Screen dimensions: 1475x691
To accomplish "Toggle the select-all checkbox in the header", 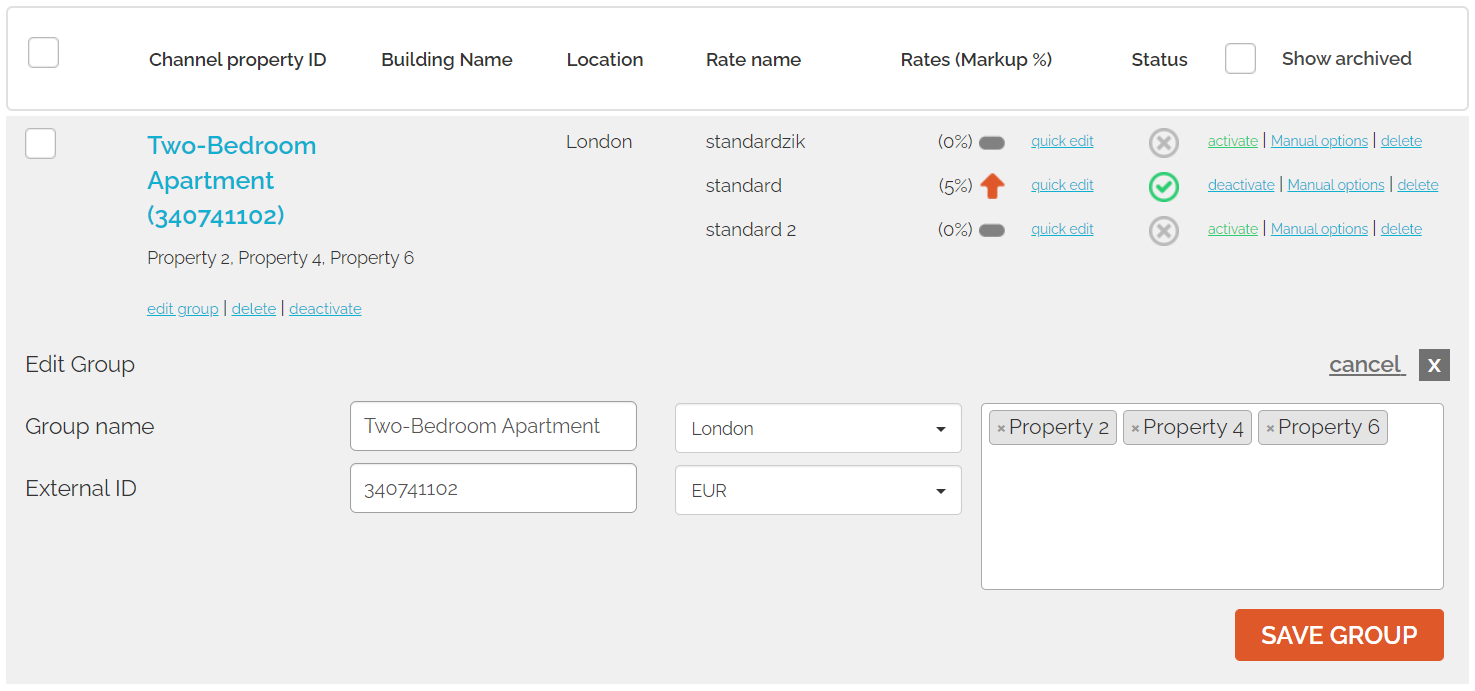I will [43, 53].
